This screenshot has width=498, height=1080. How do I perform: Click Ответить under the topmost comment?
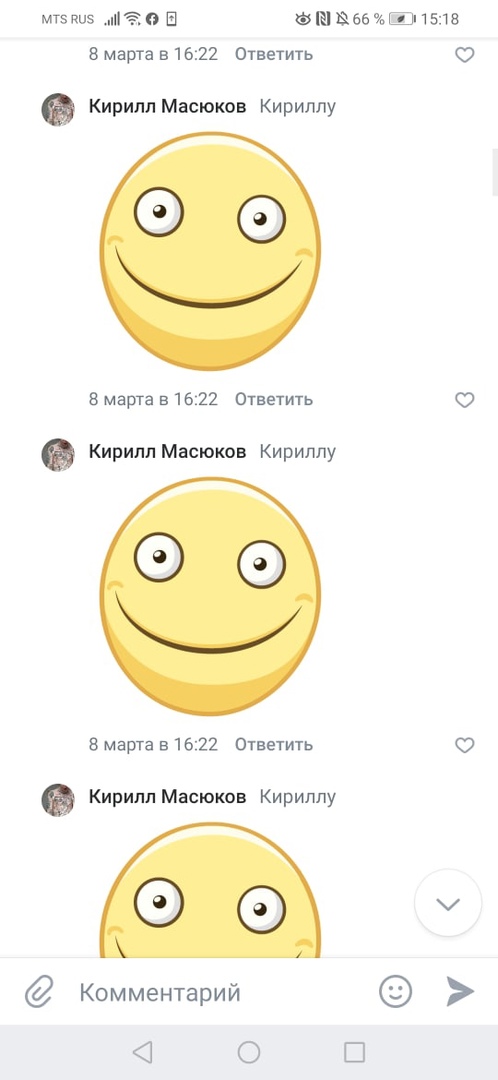(x=273, y=54)
